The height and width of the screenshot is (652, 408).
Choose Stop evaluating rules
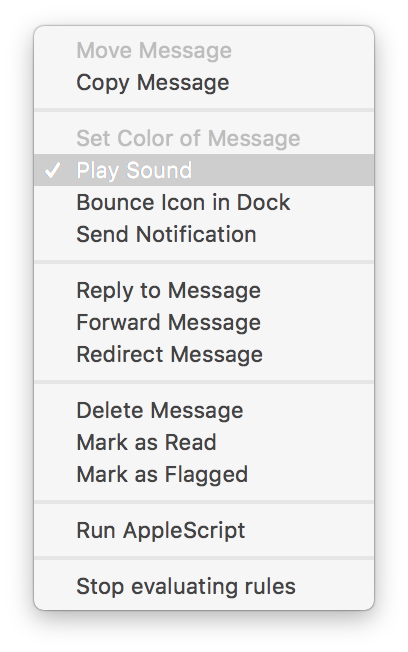204,586
